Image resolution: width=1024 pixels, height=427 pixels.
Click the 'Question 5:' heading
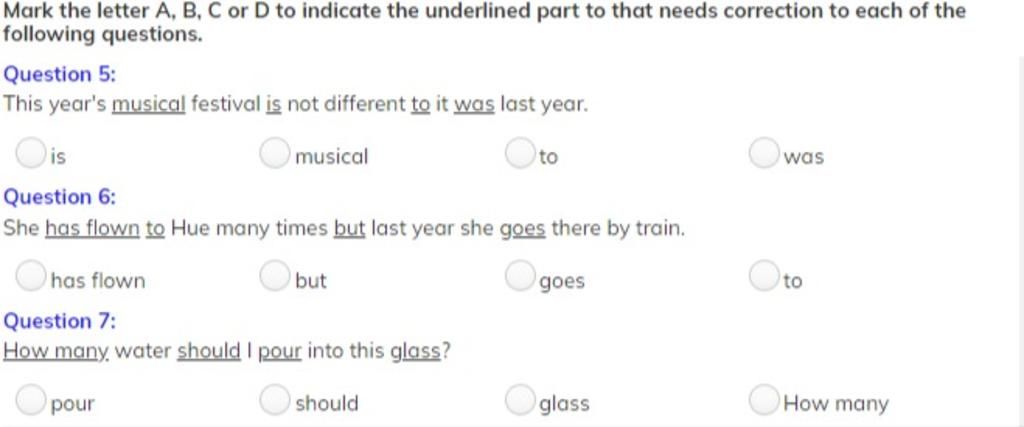[x=59, y=74]
